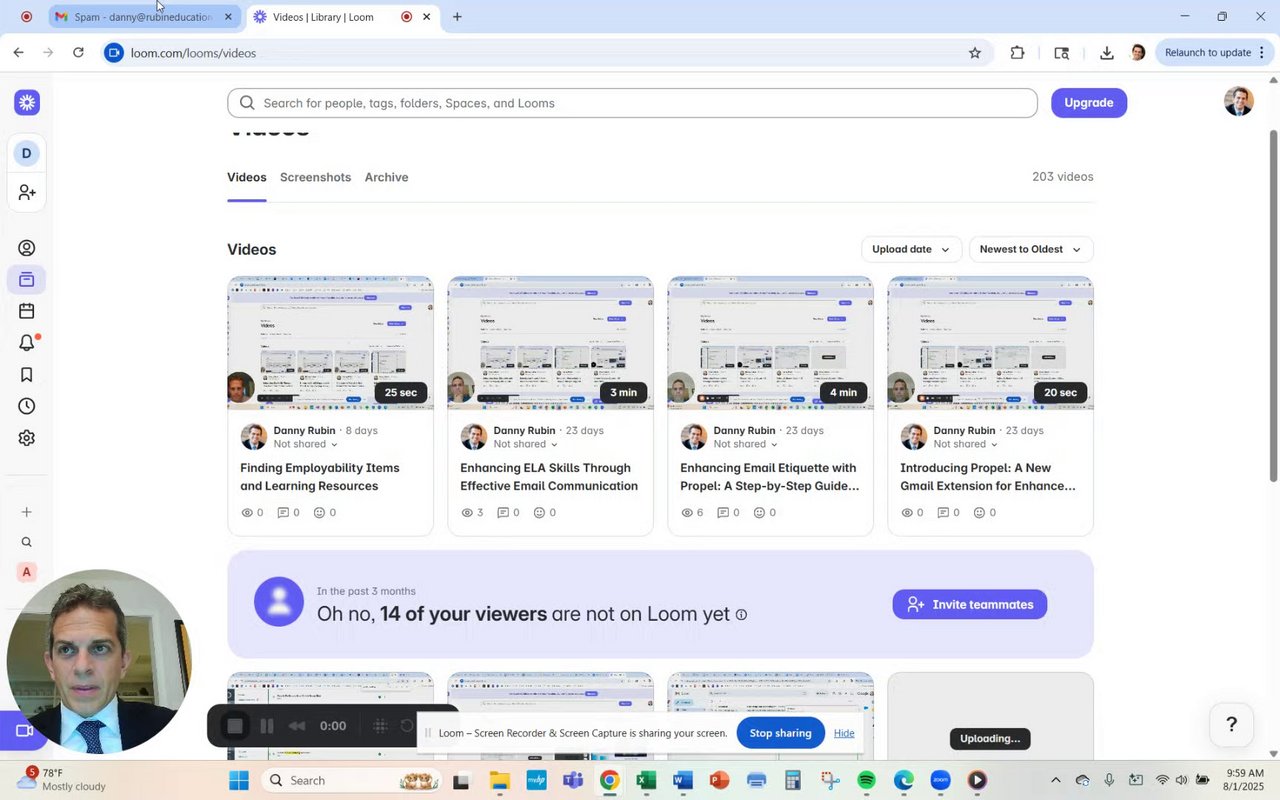1280x800 pixels.
Task: Pause the recording in Loom control bar
Action: (267, 726)
